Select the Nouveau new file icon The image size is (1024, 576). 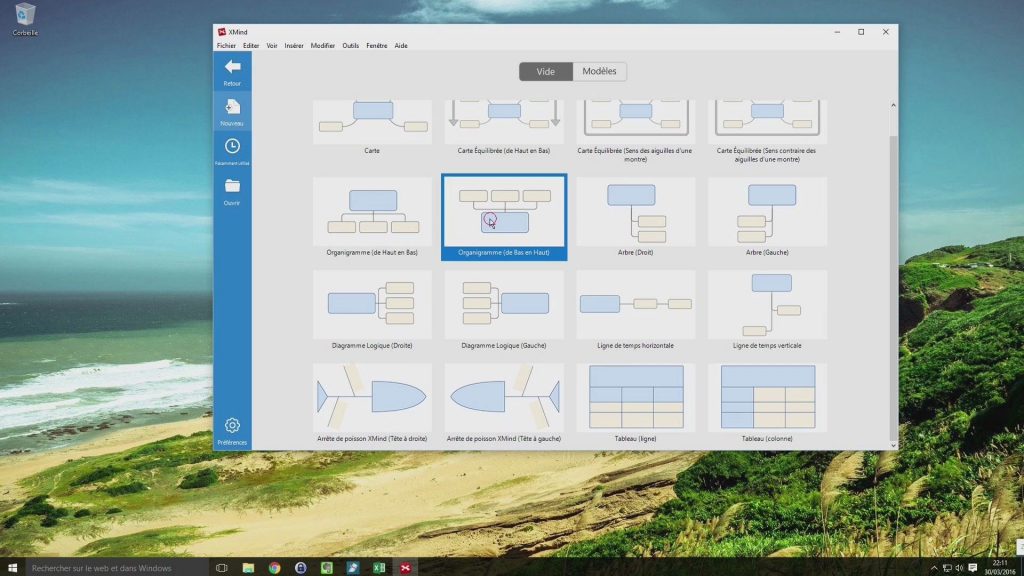click(x=232, y=107)
